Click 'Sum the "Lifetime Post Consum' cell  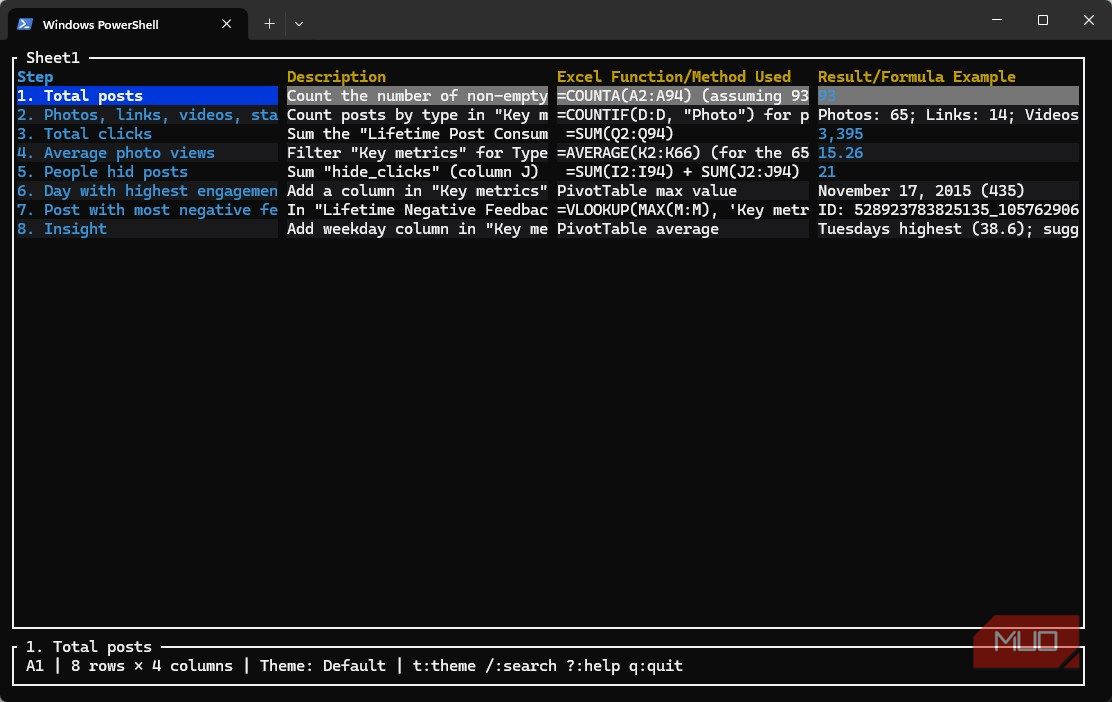[417, 134]
